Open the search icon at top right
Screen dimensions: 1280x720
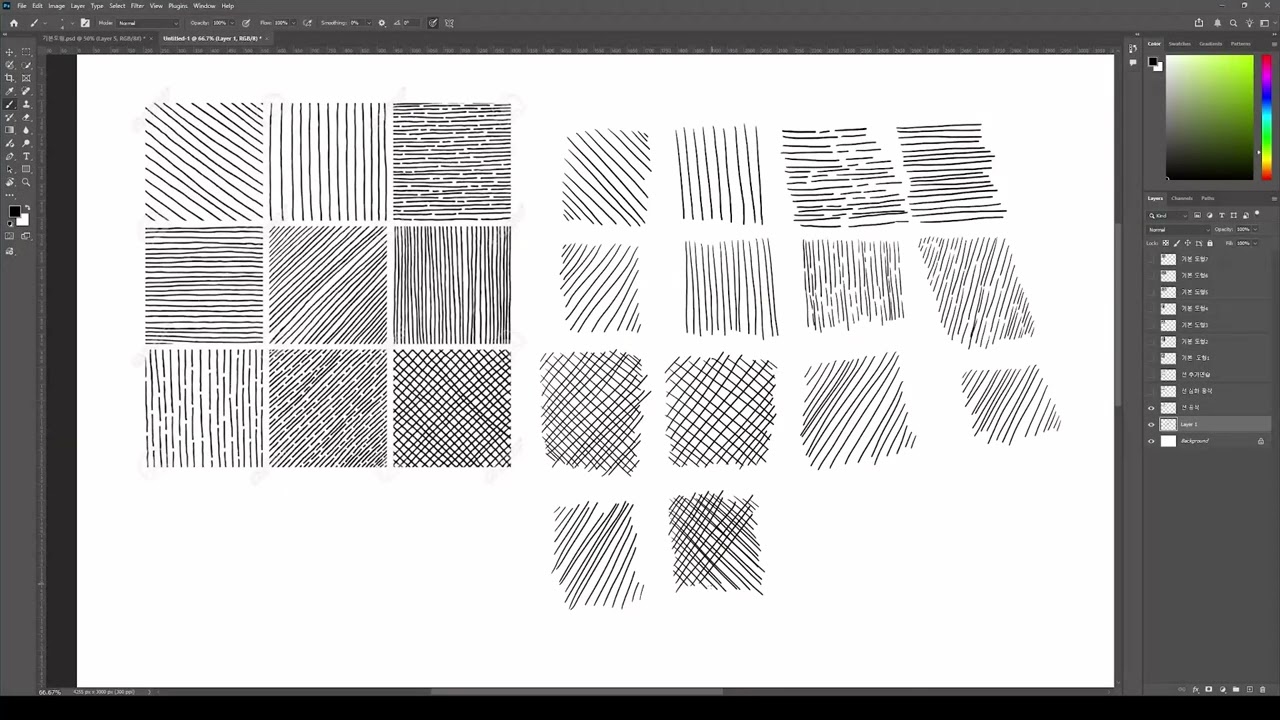click(1233, 22)
